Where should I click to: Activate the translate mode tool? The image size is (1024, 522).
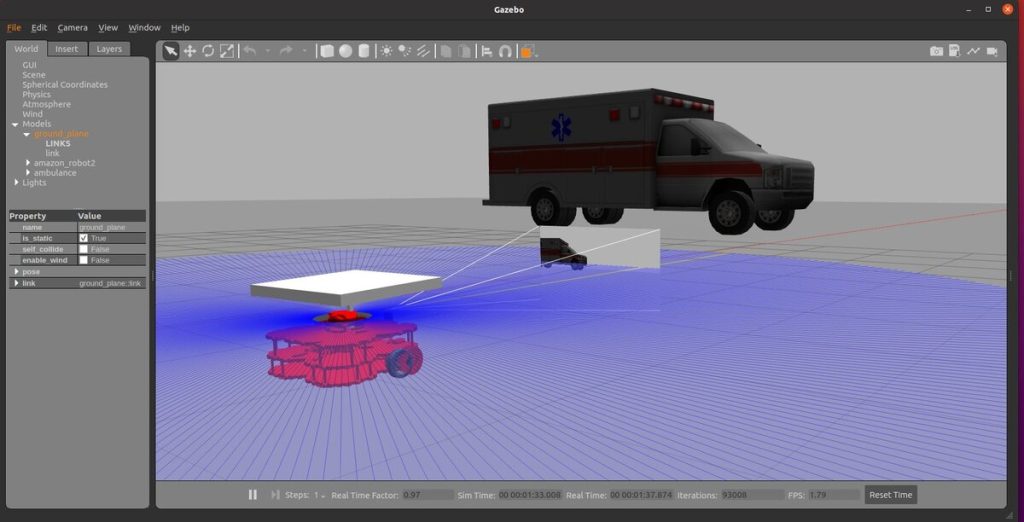pyautogui.click(x=189, y=51)
